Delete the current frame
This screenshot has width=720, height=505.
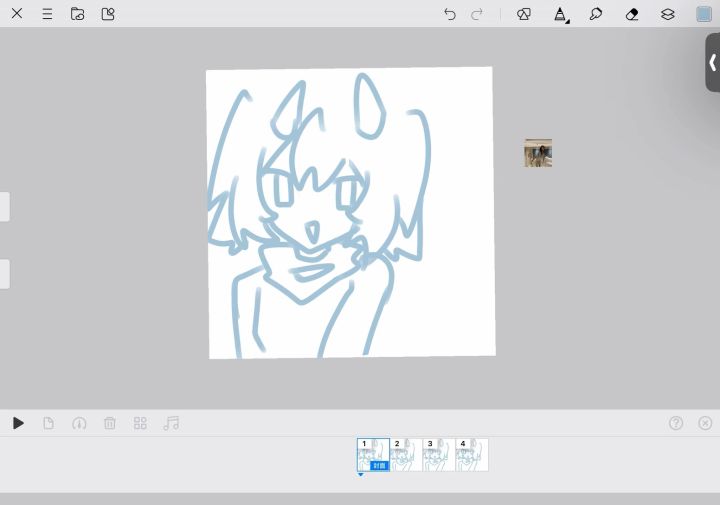tap(110, 423)
